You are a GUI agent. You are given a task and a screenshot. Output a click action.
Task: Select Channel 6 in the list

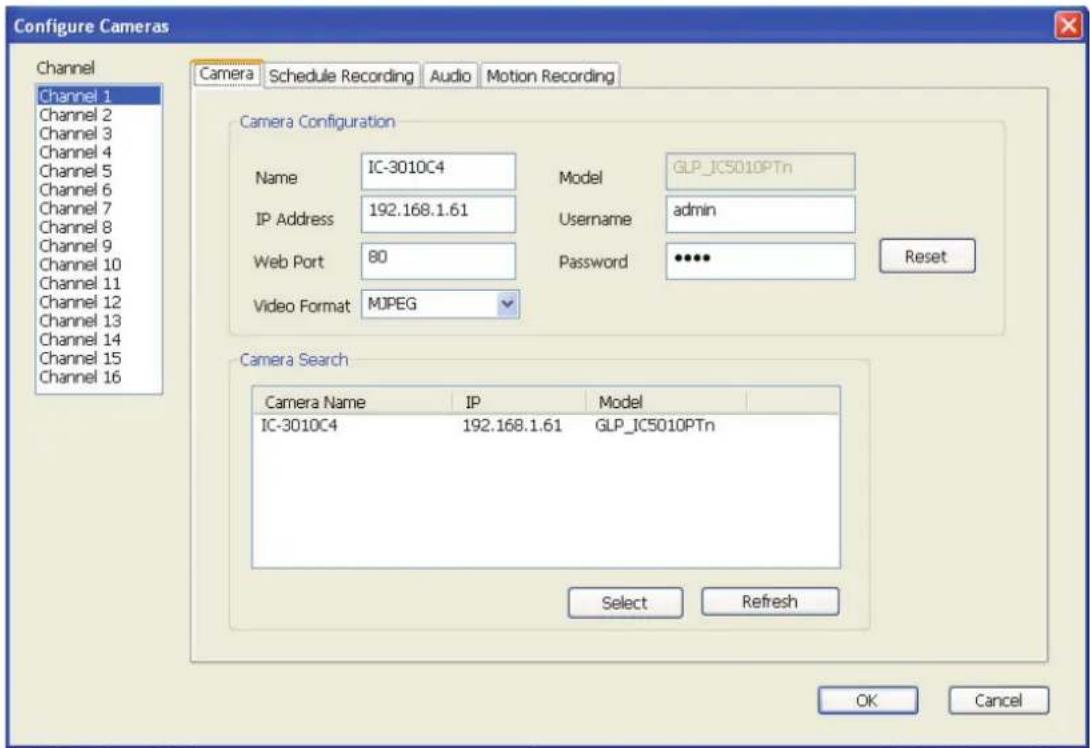pos(99,190)
